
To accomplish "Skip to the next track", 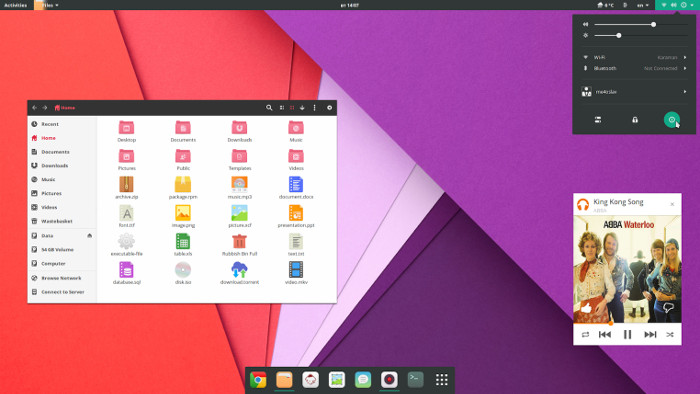I will coord(650,334).
